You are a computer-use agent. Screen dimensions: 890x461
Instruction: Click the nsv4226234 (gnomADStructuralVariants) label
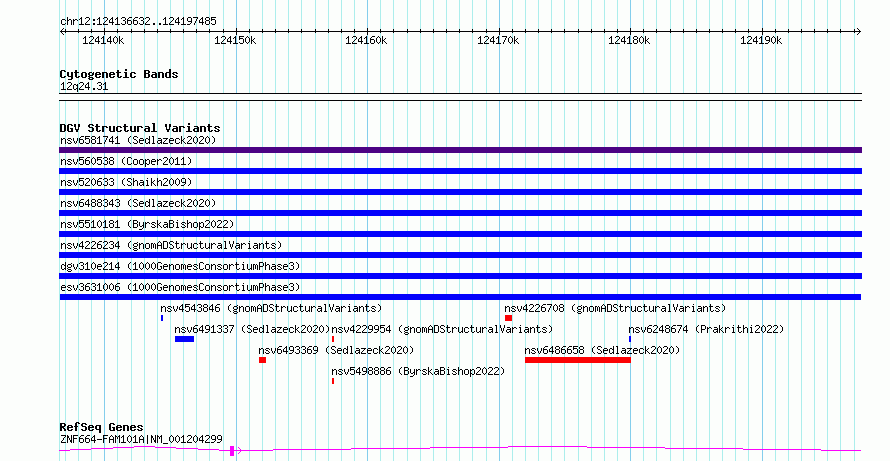[171, 245]
